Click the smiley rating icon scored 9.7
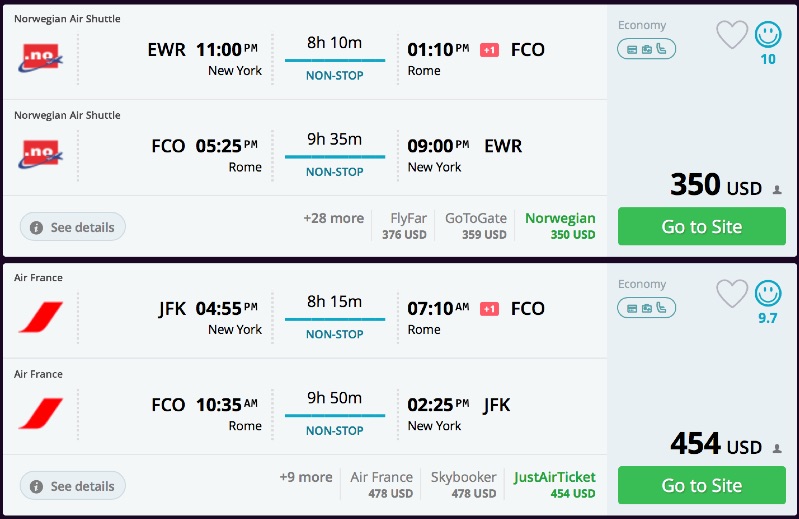The width and height of the screenshot is (799, 519). [768, 293]
